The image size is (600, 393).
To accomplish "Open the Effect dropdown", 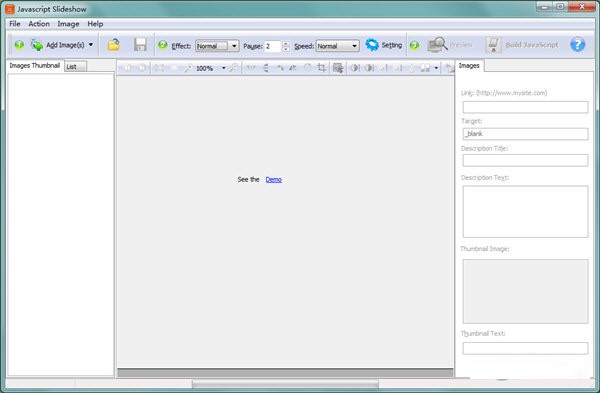I will click(x=217, y=46).
